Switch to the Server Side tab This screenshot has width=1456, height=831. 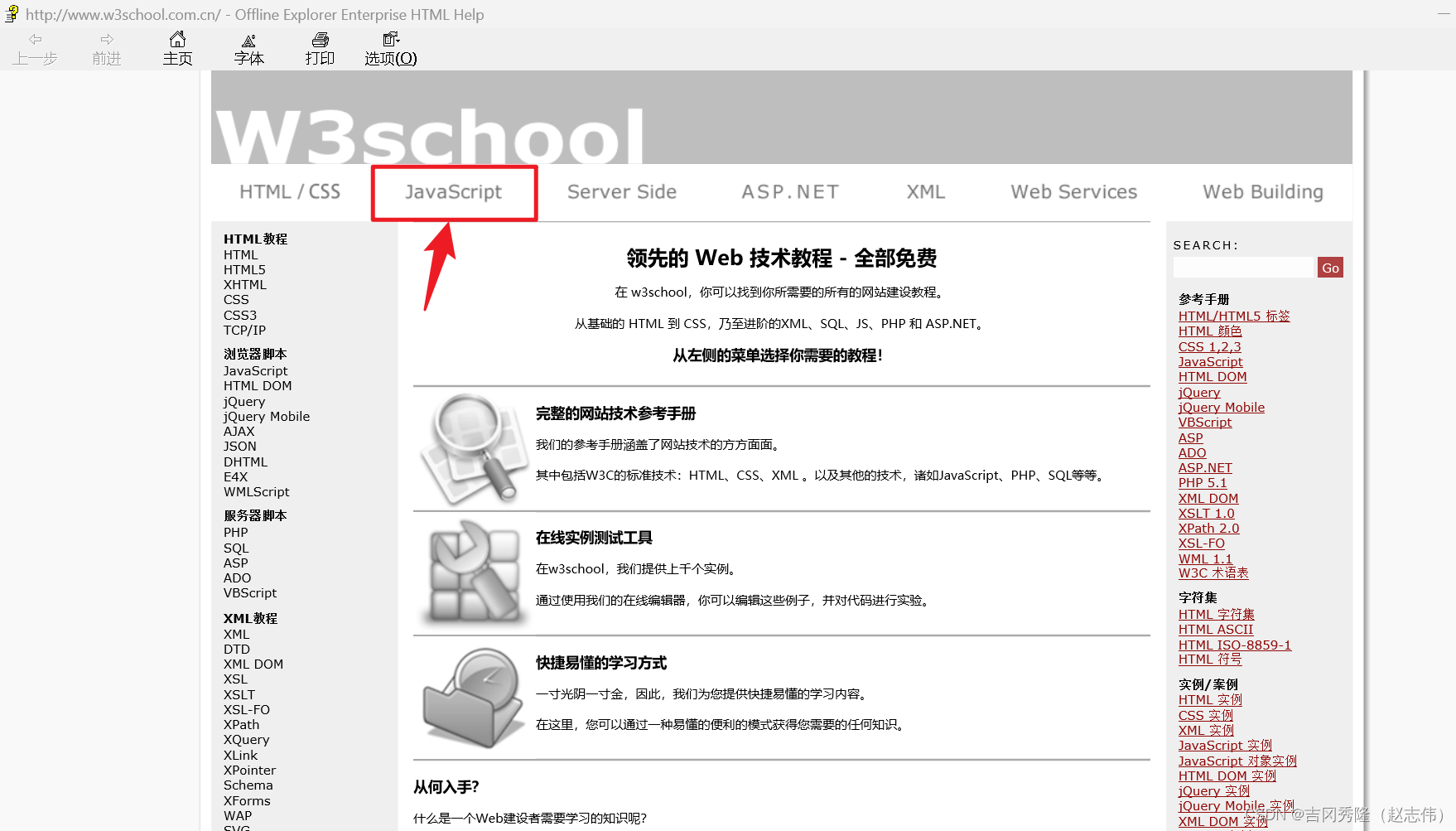pyautogui.click(x=622, y=192)
